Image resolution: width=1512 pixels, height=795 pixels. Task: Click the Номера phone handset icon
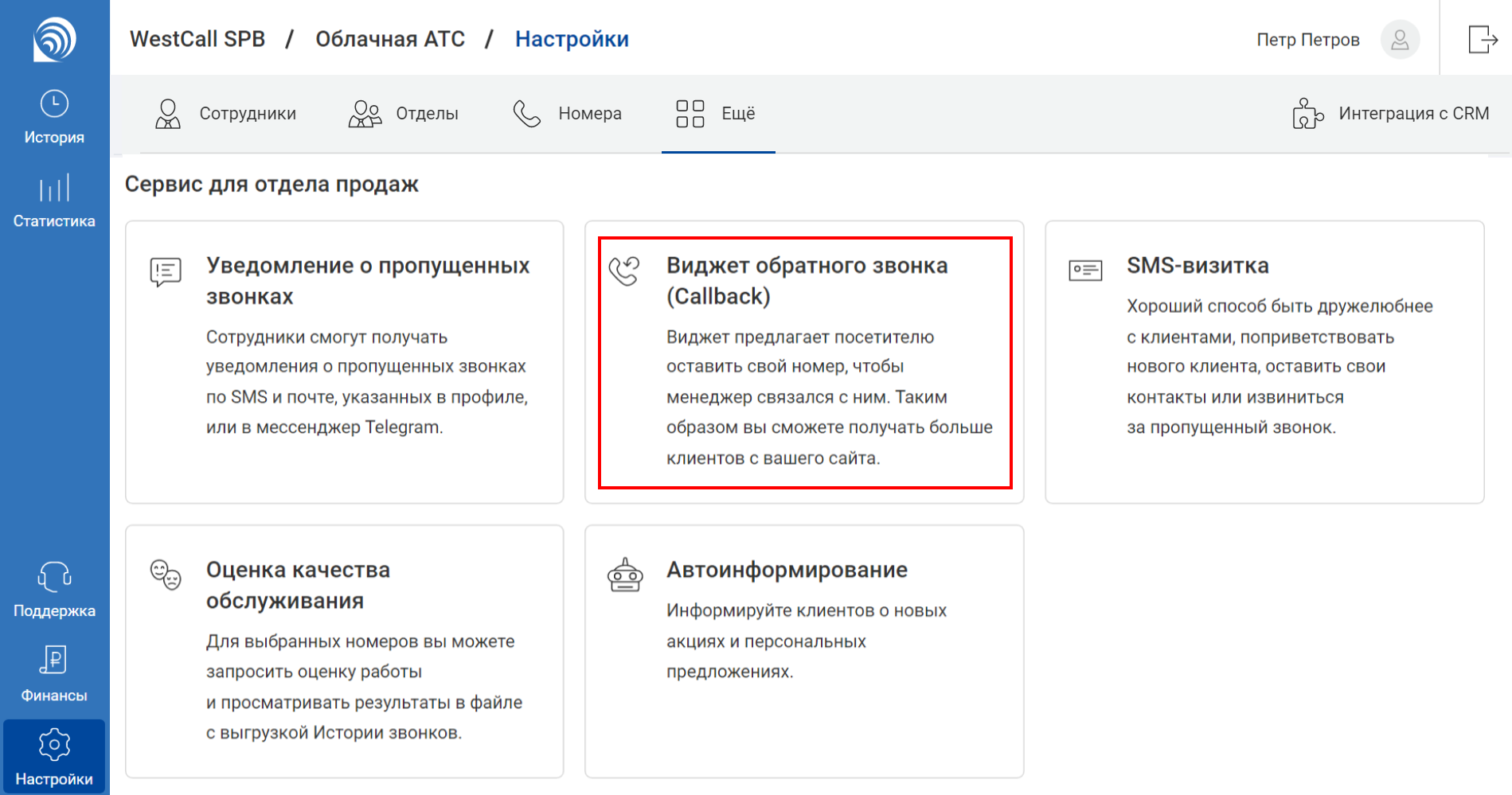[526, 114]
